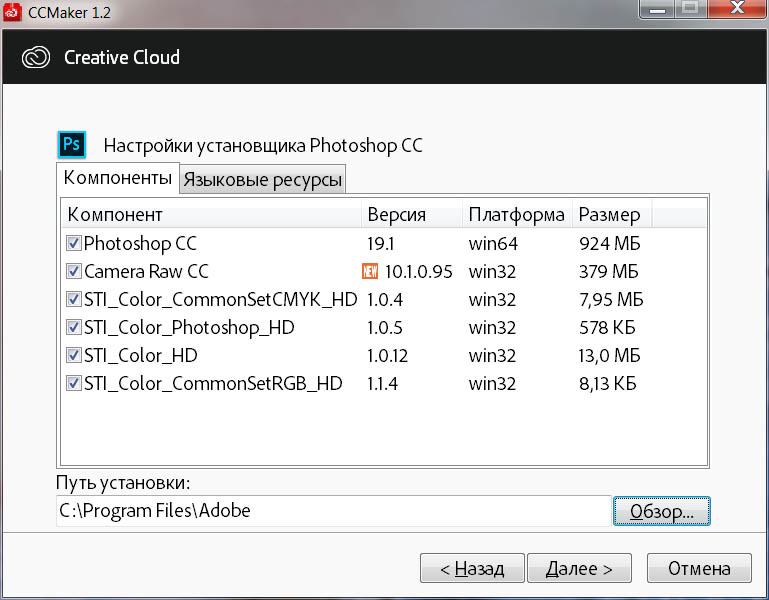The width and height of the screenshot is (769, 600).
Task: Click version 1.0.5 cell
Action: pos(385,327)
